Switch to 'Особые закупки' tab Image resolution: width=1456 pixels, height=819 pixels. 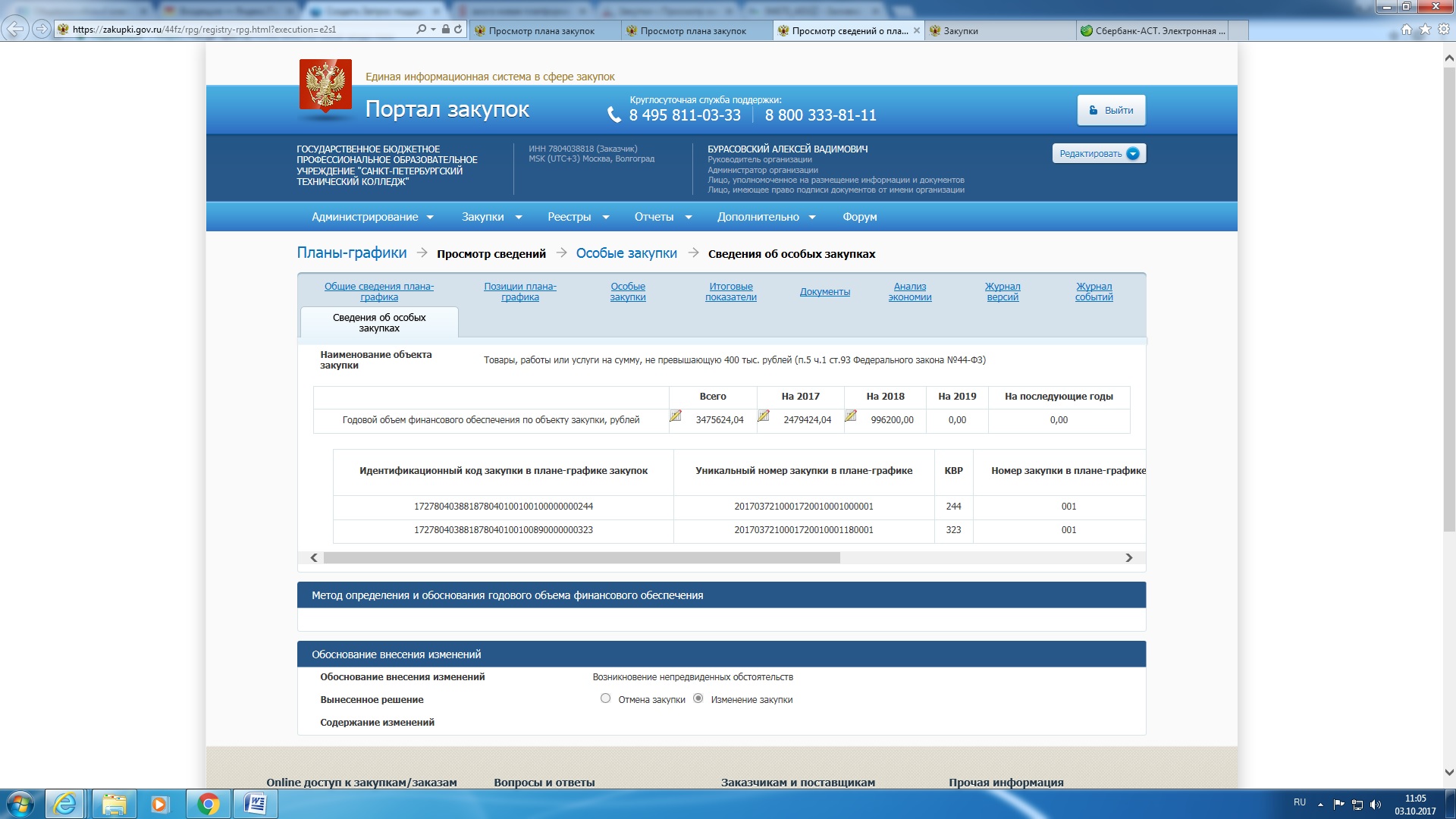coord(628,292)
